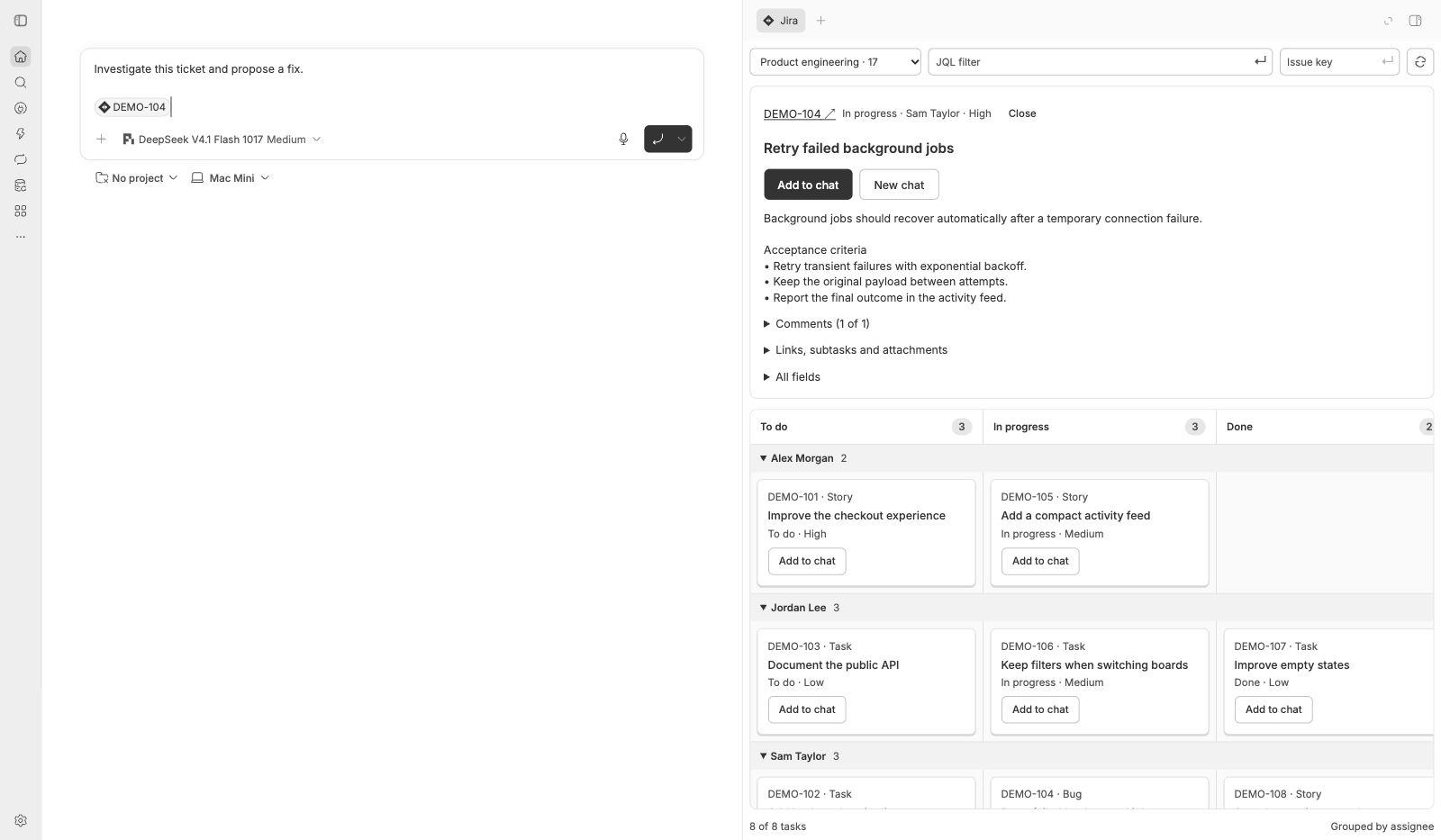Click the message text in the composer

198,69
